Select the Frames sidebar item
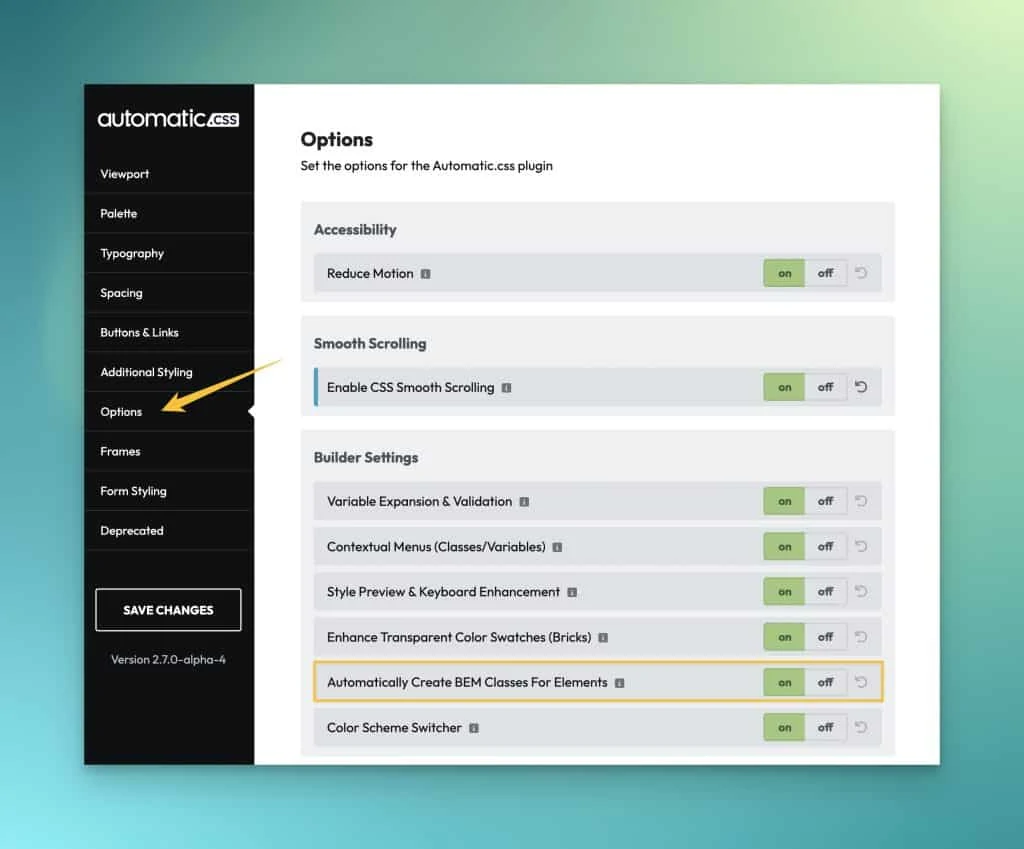The height and width of the screenshot is (849, 1024). pos(120,451)
